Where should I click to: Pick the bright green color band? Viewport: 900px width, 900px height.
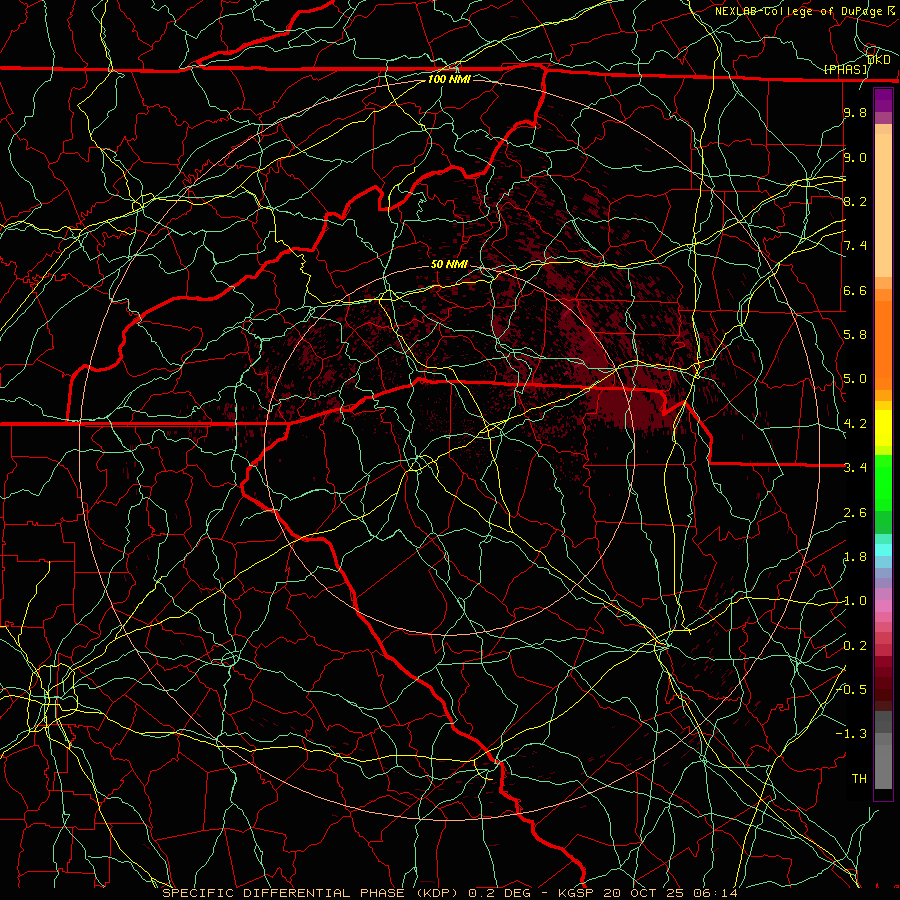click(883, 482)
